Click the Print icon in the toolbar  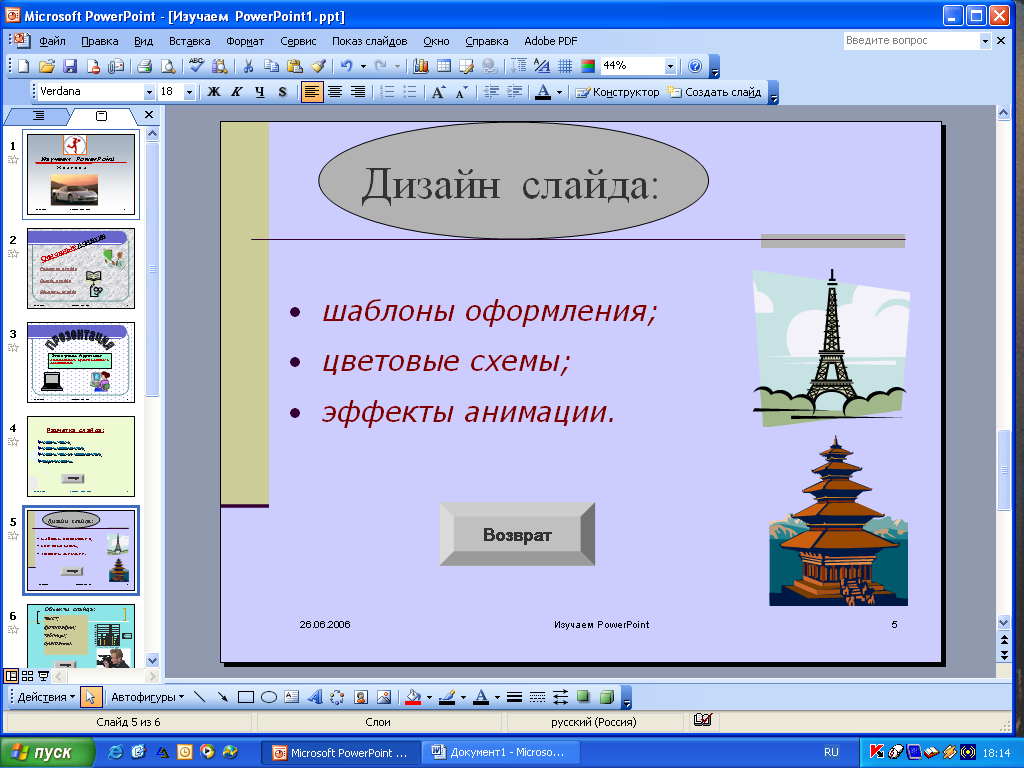pos(144,66)
